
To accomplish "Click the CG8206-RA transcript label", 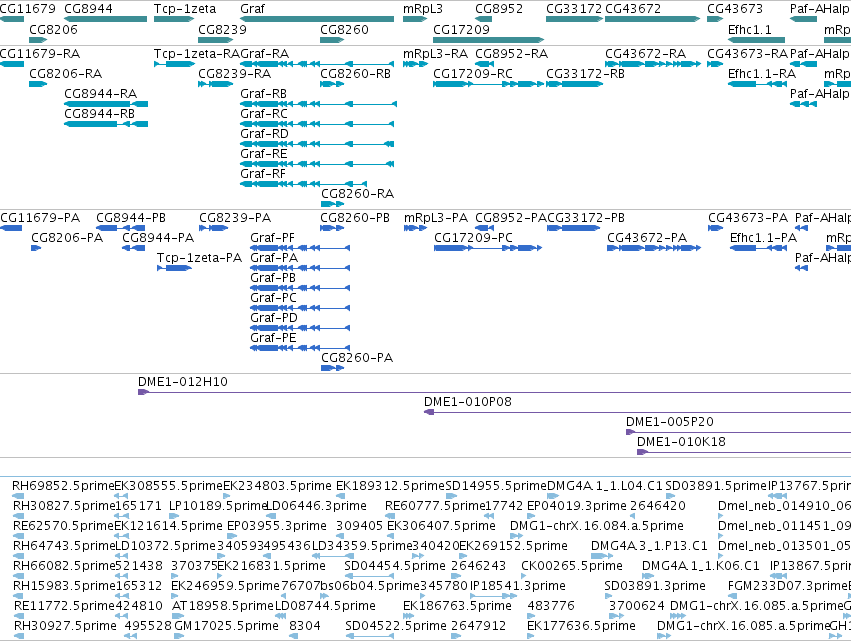I will pos(65,73).
